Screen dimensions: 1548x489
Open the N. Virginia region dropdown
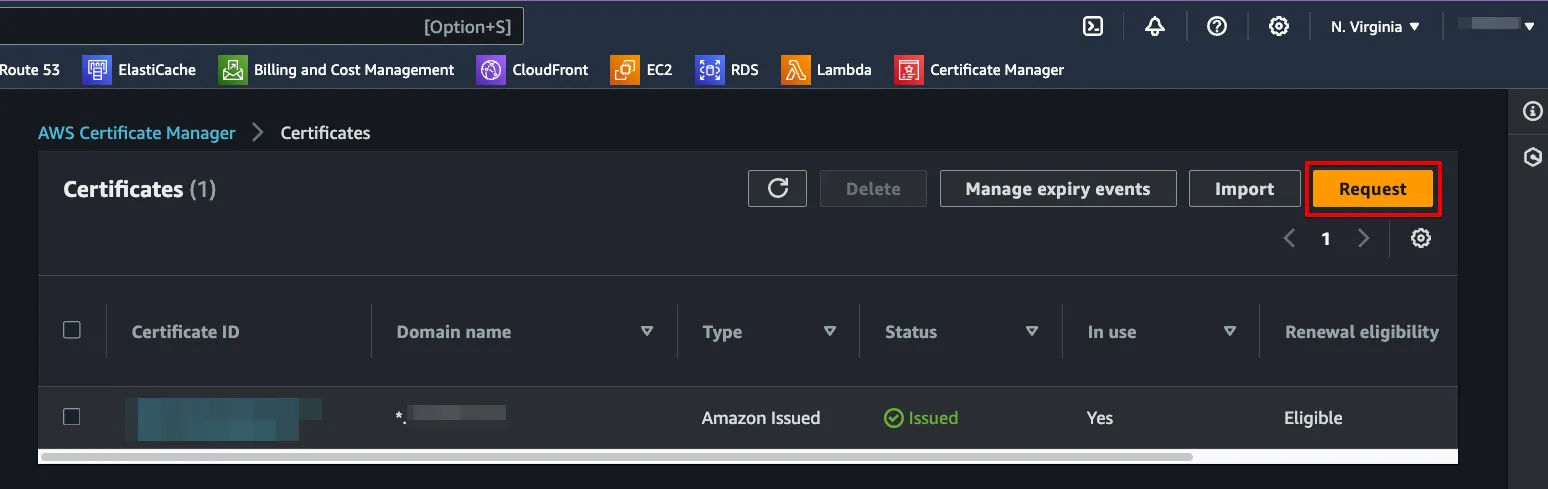[x=1375, y=27]
